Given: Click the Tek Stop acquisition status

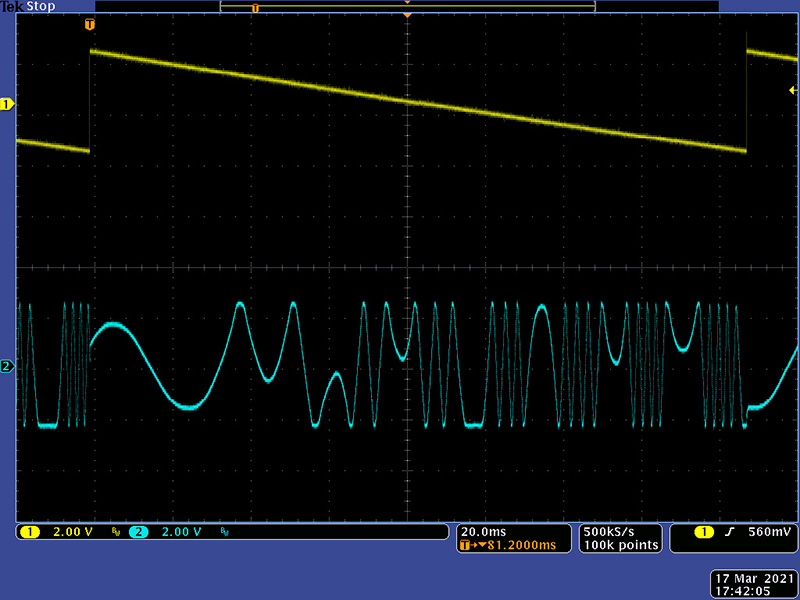Looking at the screenshot, I should [x=27, y=6].
